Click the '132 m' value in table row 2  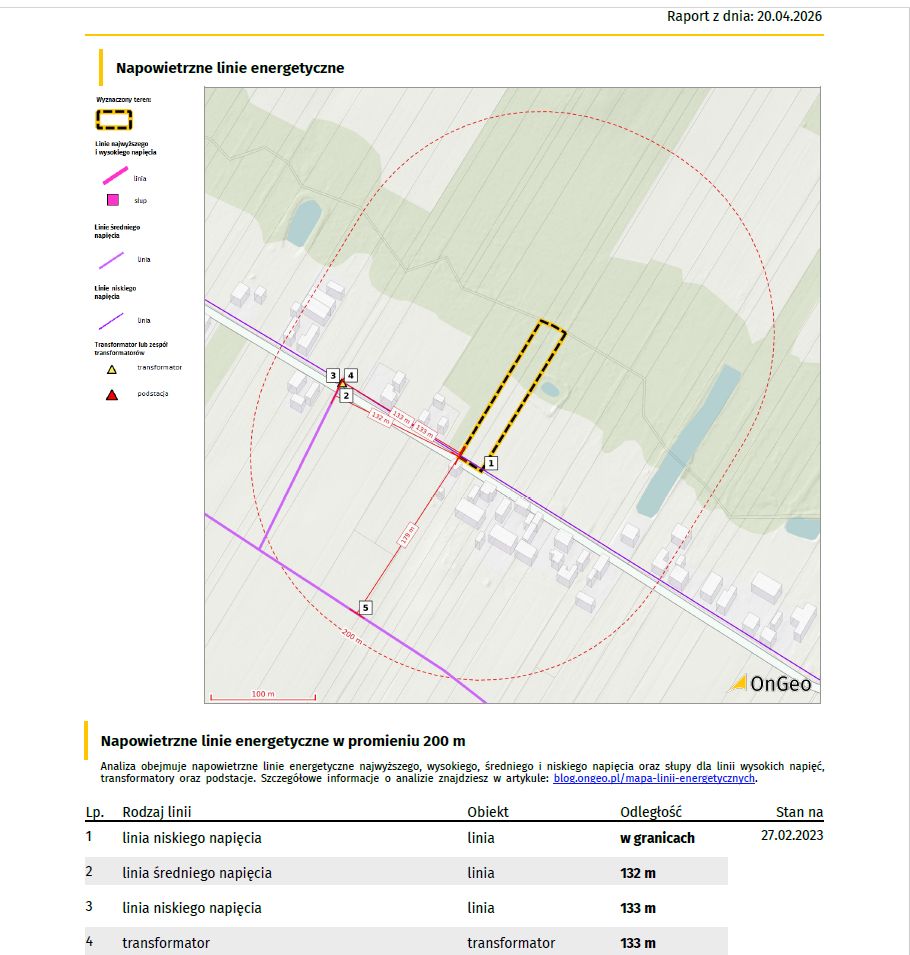[638, 873]
